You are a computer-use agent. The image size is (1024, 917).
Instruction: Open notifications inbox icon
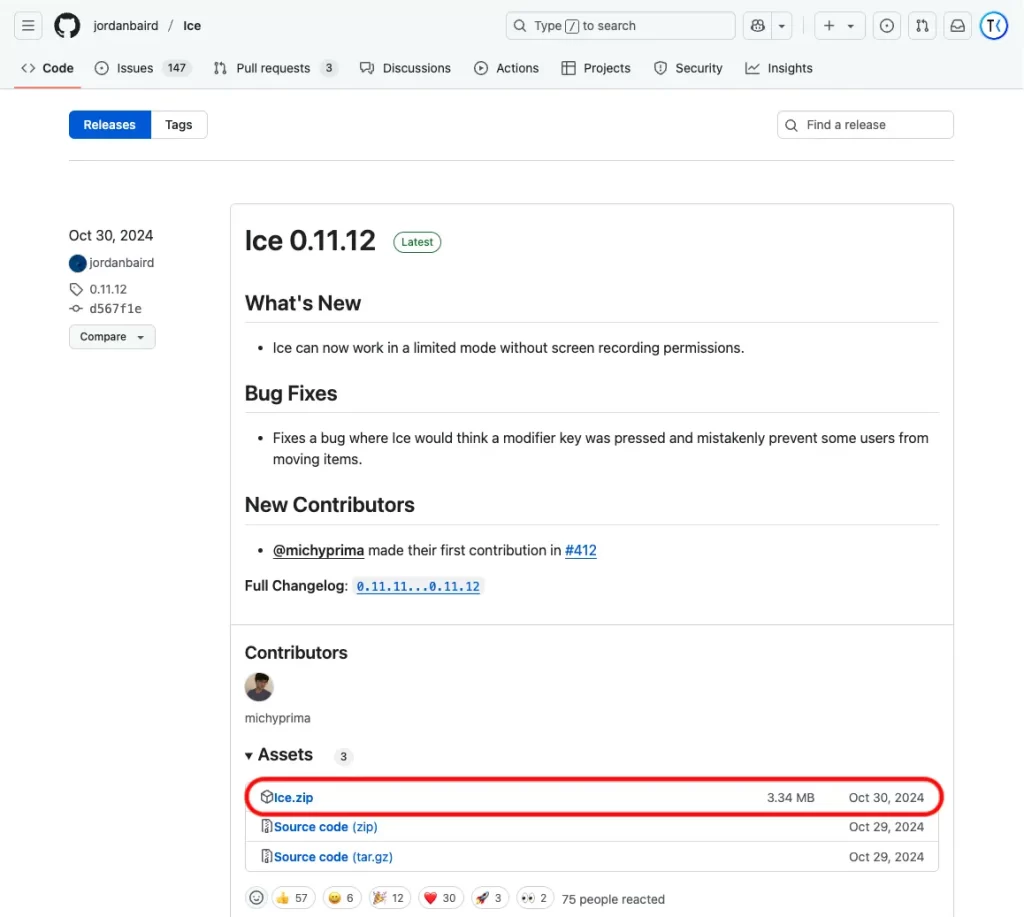tap(957, 25)
